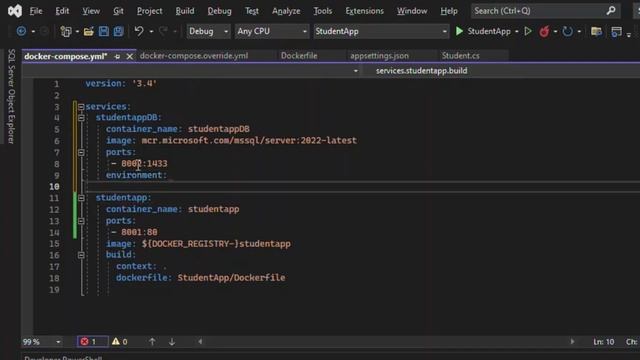Click the window layout toolbar icon

(x=616, y=31)
